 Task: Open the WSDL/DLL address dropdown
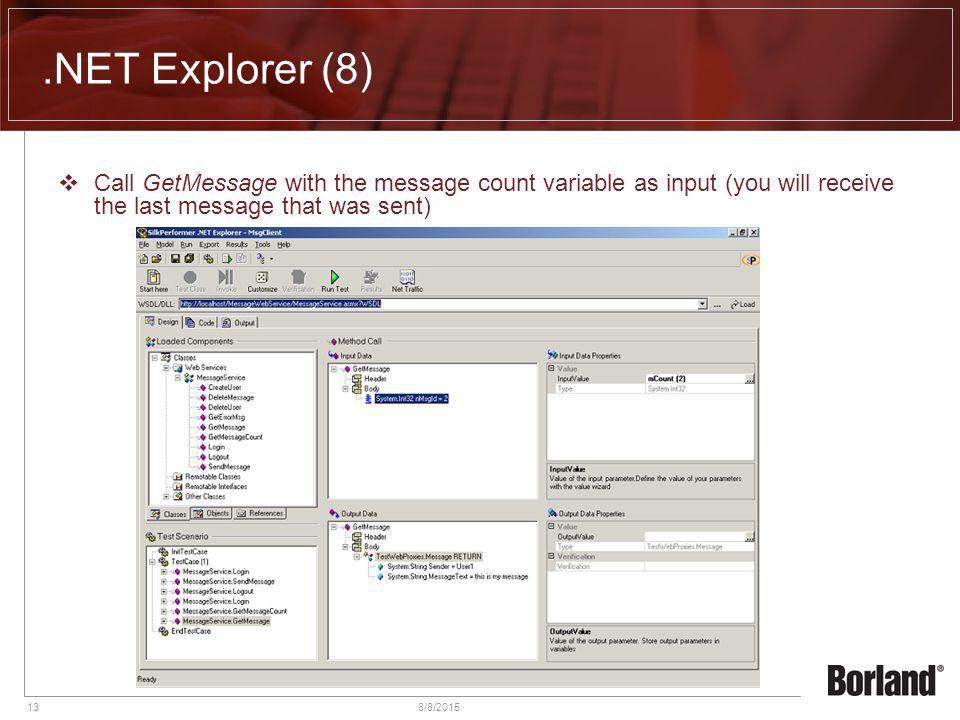tap(702, 304)
